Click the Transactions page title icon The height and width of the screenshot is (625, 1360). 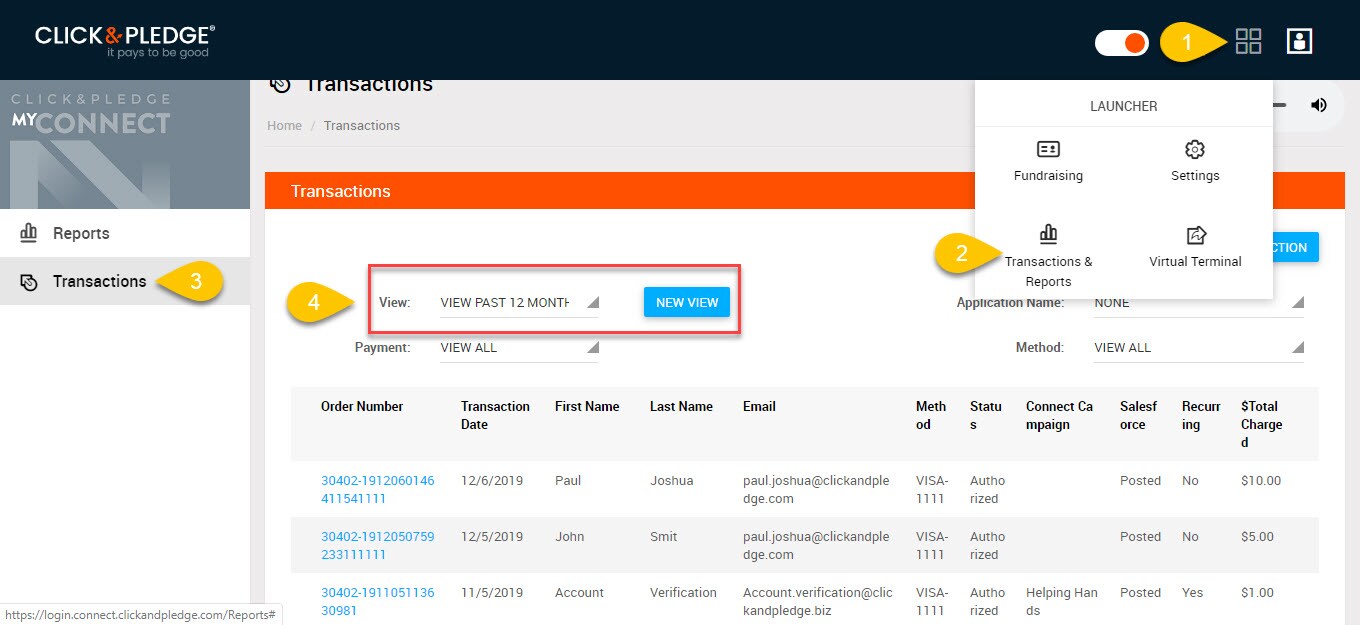pos(281,85)
